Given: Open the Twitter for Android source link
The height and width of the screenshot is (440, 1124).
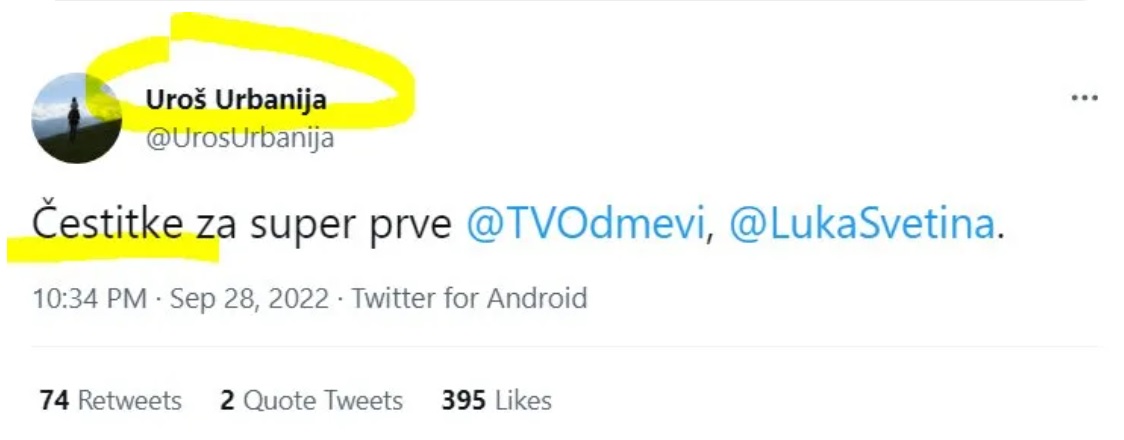Looking at the screenshot, I should [470, 298].
